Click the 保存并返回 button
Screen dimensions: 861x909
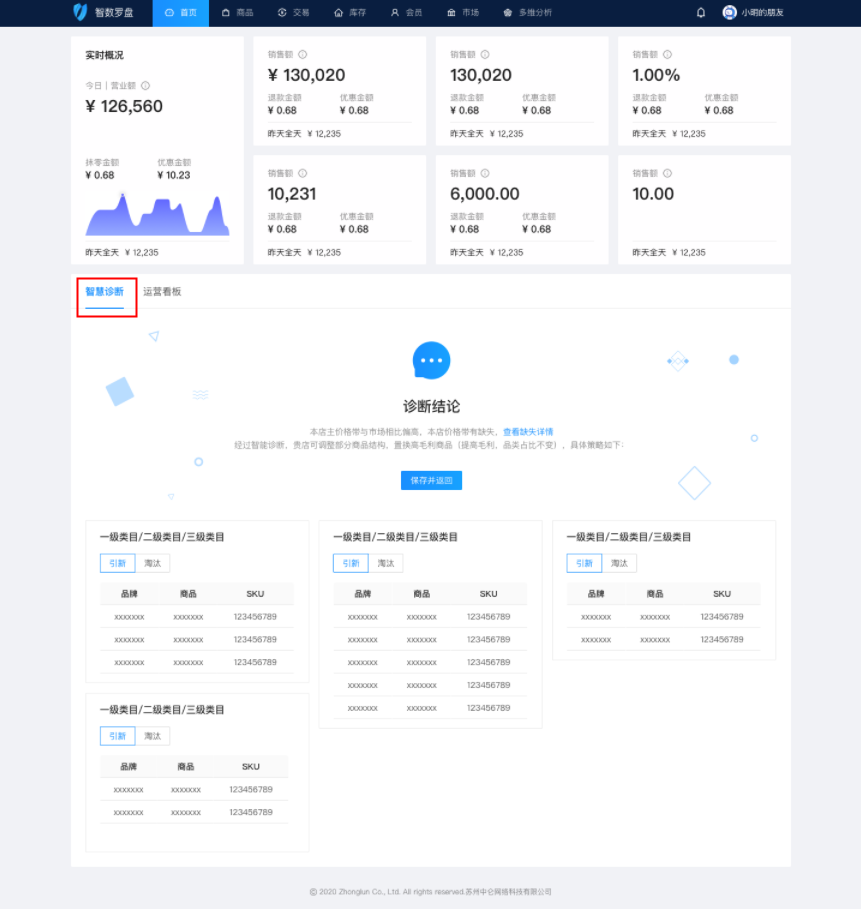[431, 480]
